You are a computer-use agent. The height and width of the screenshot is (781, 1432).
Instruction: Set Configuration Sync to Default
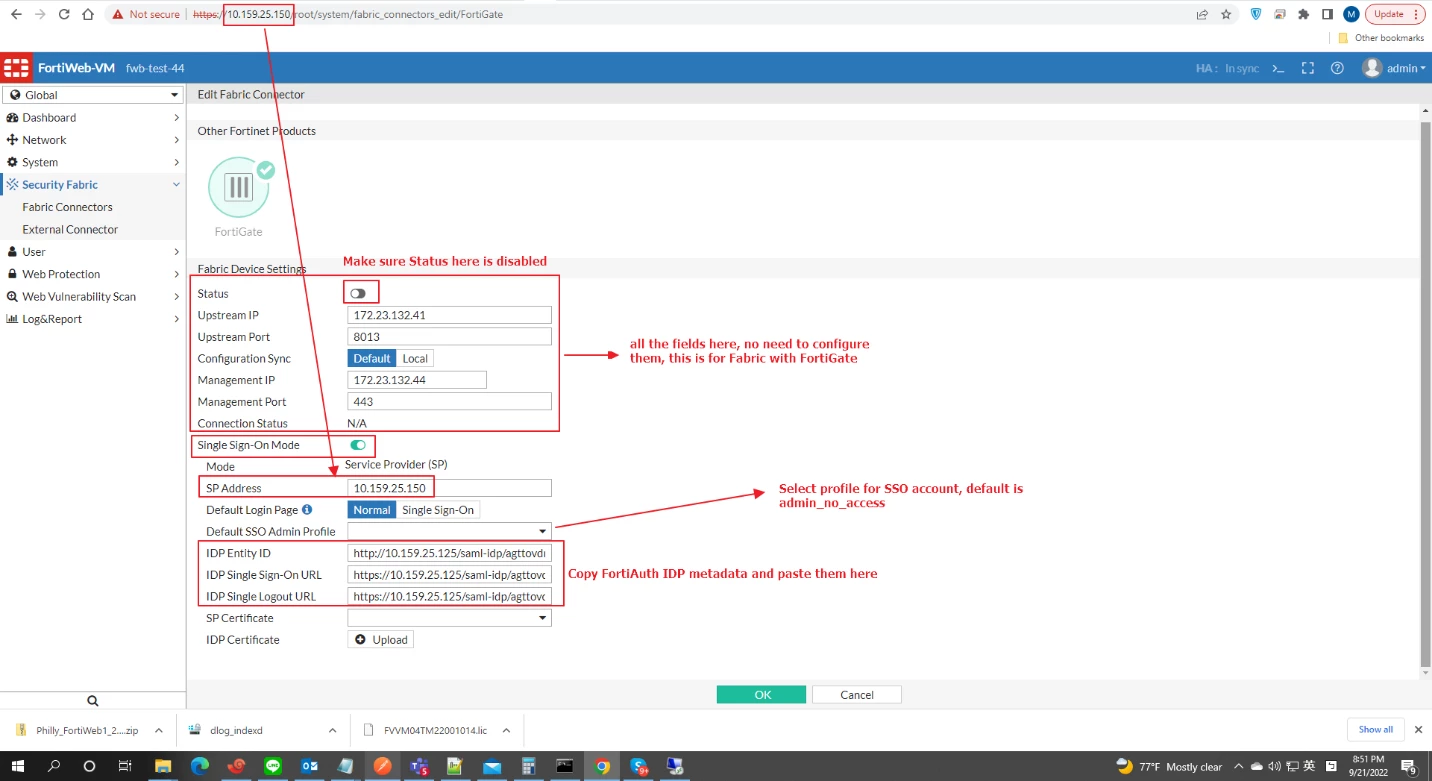tap(371, 358)
